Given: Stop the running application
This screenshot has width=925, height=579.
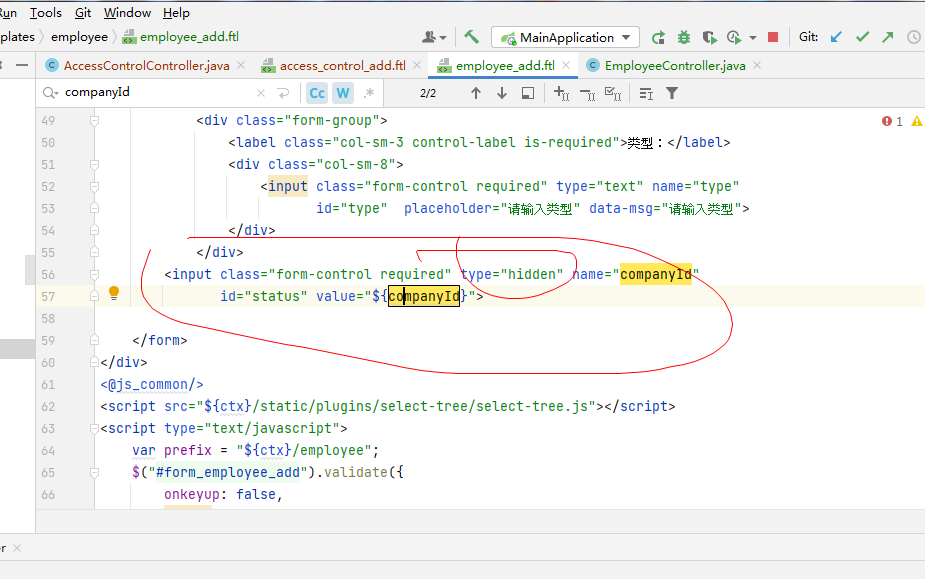Looking at the screenshot, I should [773, 37].
